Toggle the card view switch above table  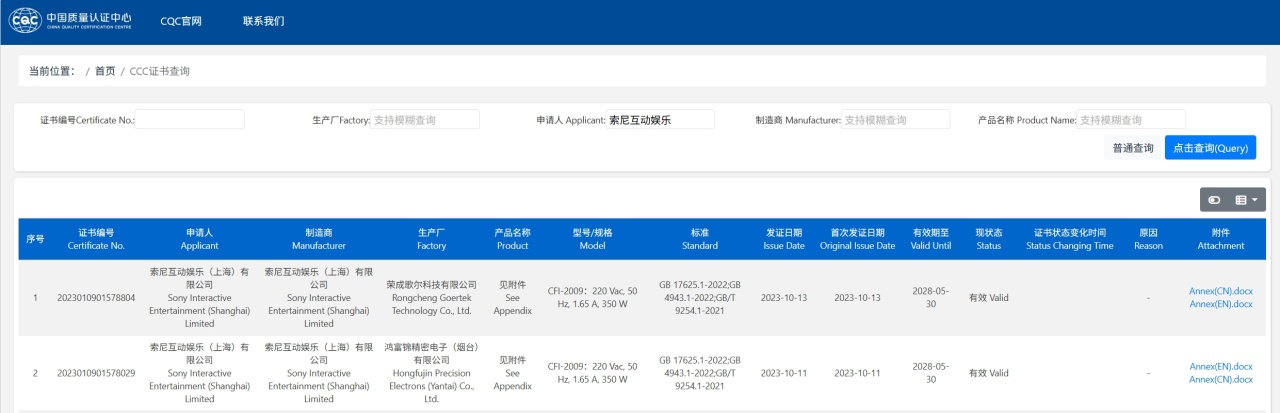click(1214, 200)
